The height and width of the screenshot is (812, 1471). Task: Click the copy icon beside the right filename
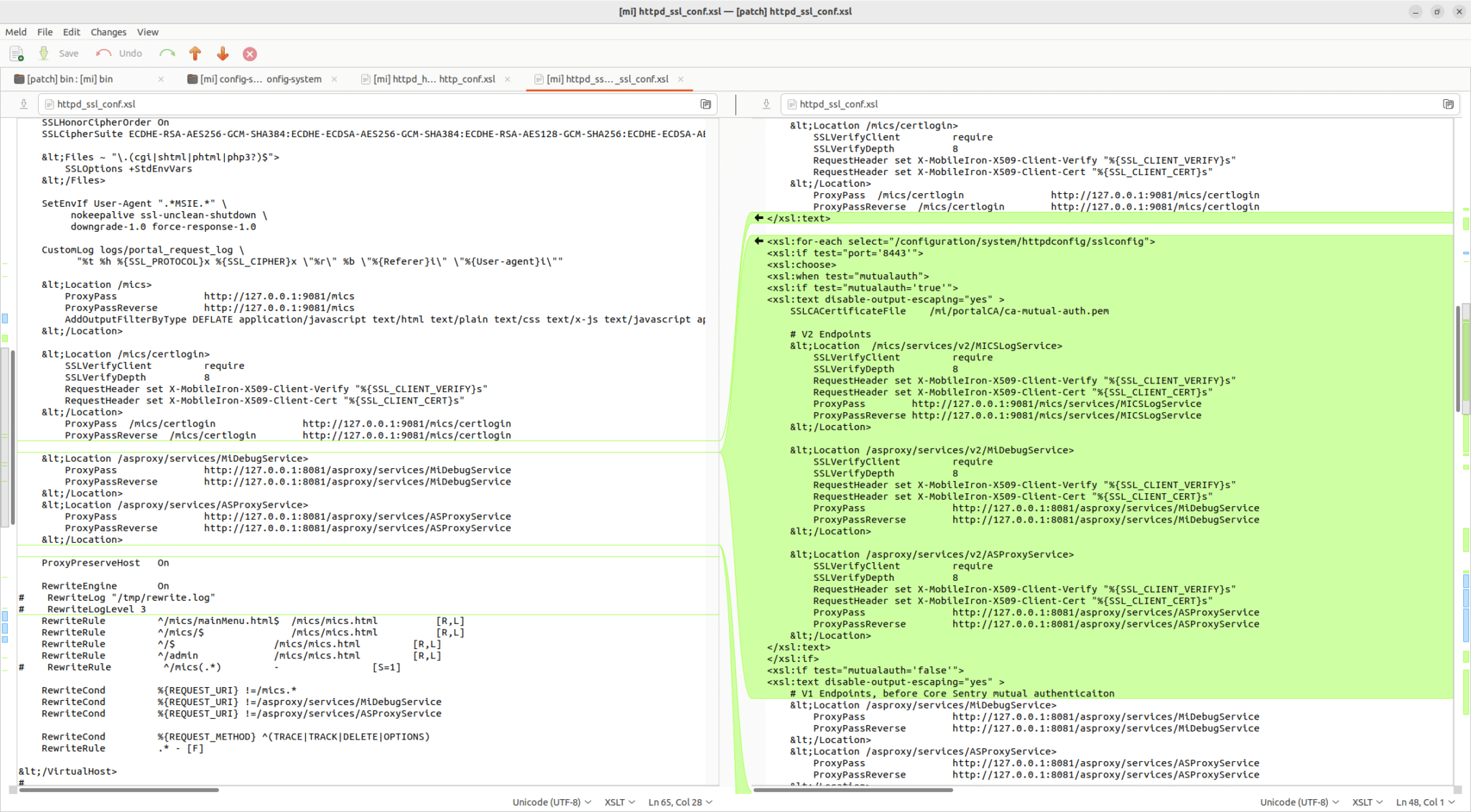pyautogui.click(x=1449, y=104)
